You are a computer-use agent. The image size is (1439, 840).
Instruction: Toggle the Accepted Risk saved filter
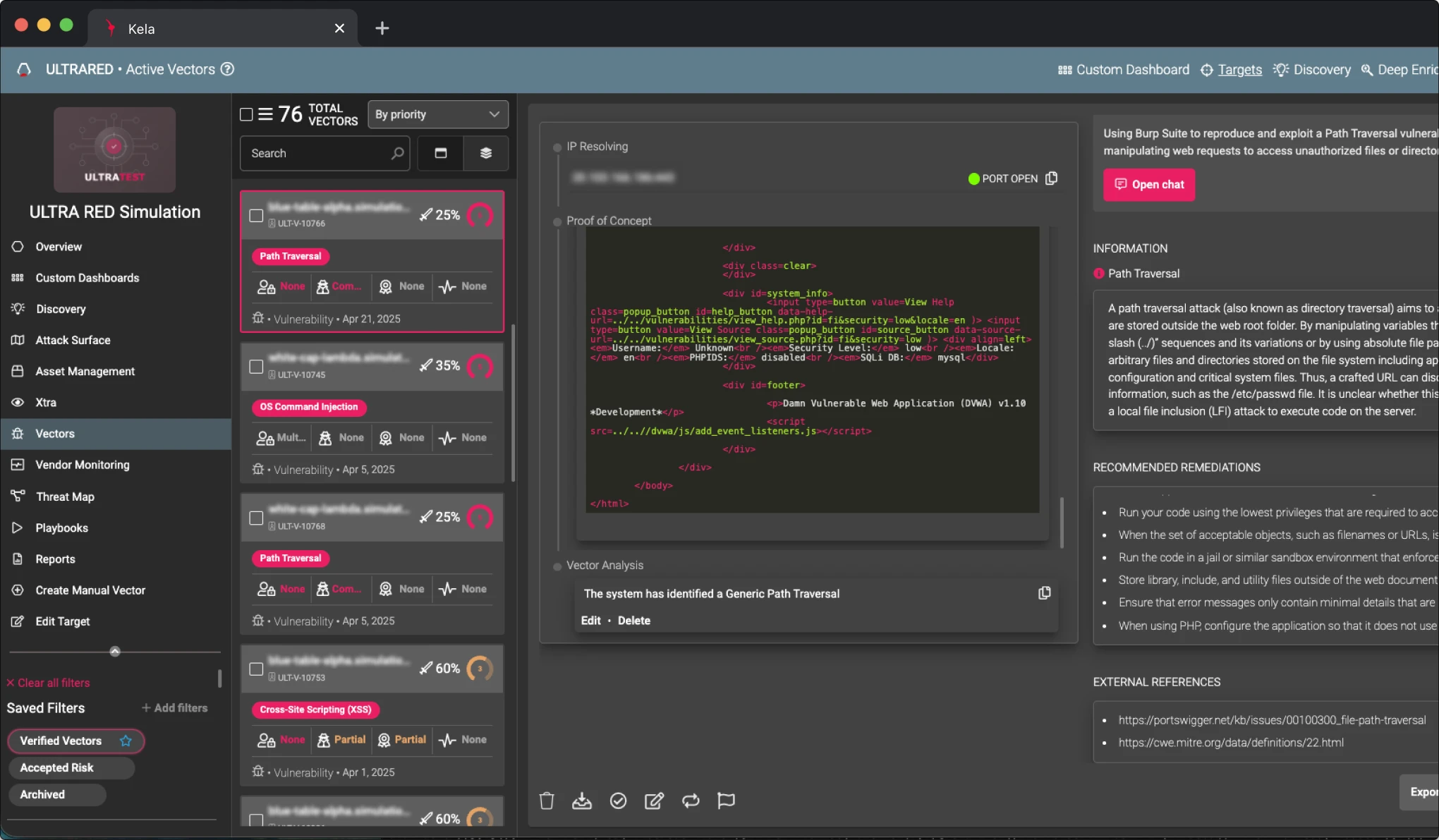click(x=71, y=767)
